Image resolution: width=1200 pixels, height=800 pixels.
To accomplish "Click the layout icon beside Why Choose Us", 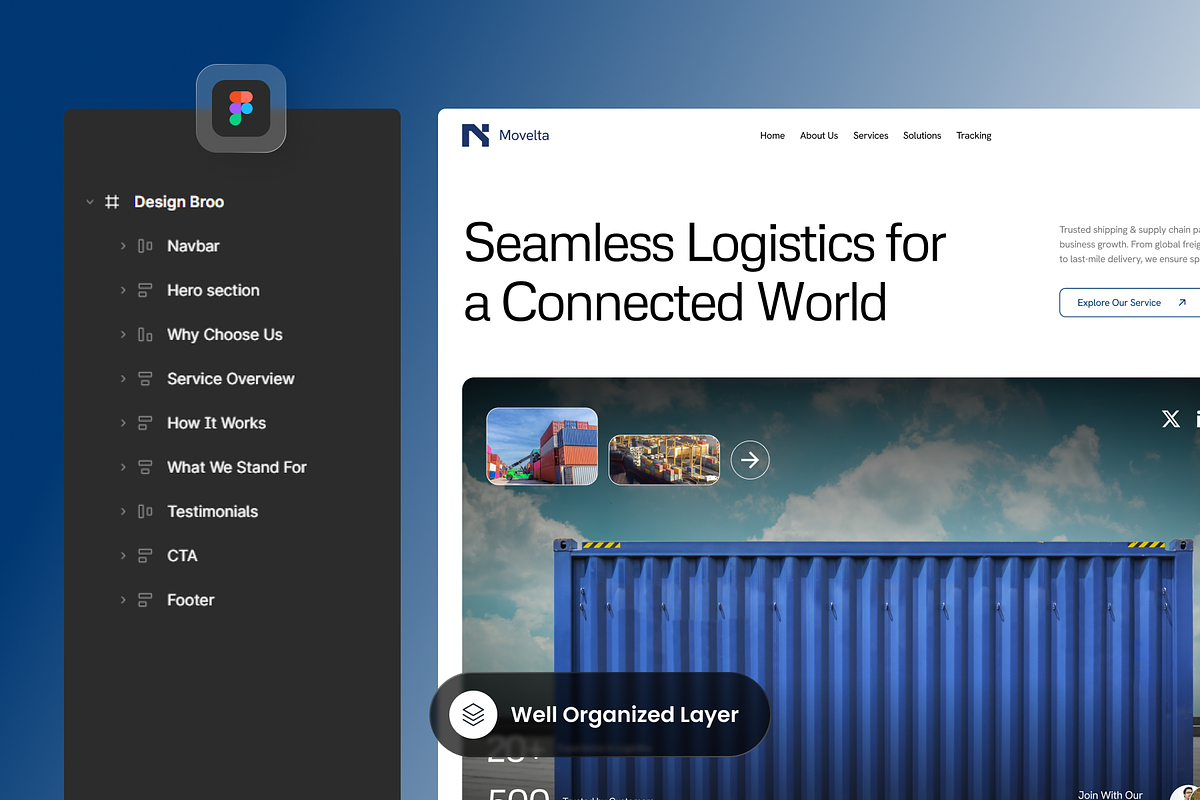I will point(145,335).
